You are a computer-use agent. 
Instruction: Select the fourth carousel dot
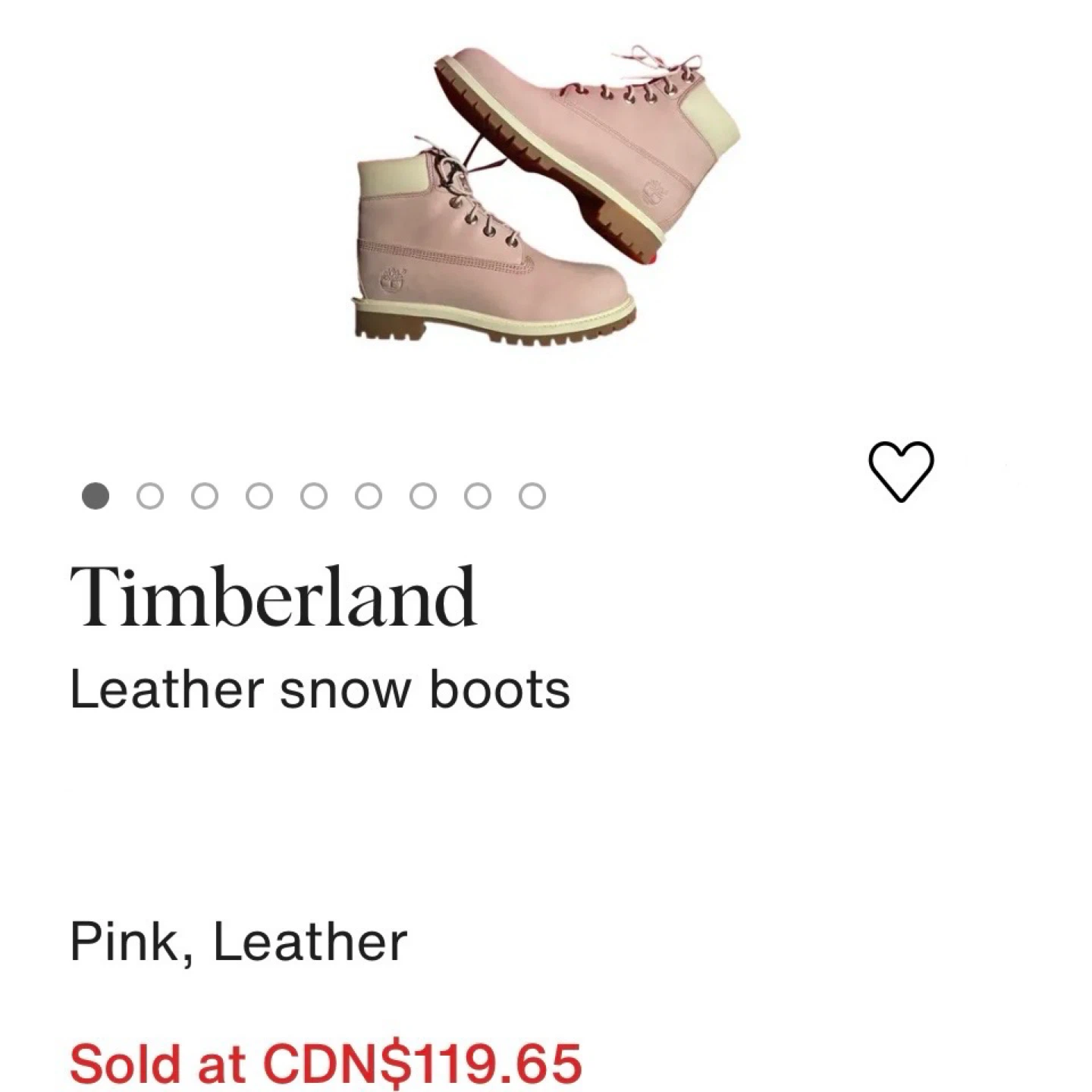pyautogui.click(x=259, y=496)
